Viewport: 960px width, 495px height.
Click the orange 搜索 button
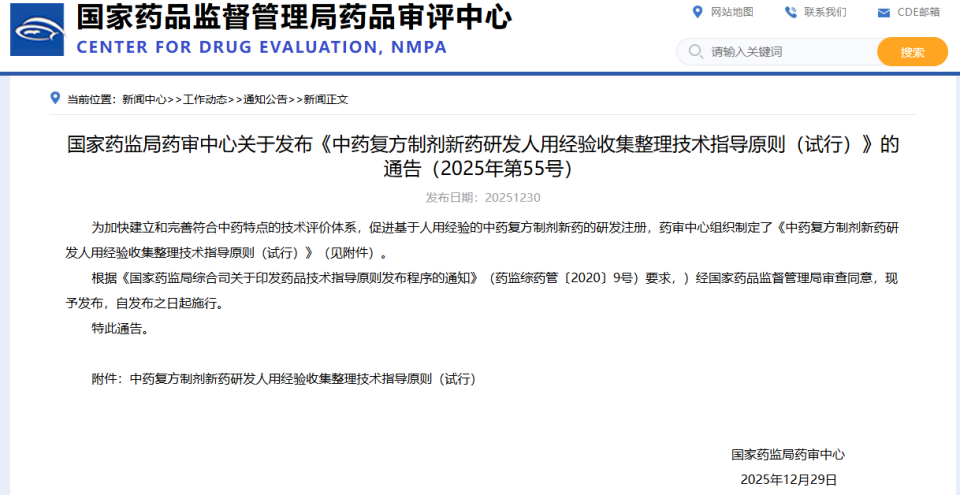912,51
